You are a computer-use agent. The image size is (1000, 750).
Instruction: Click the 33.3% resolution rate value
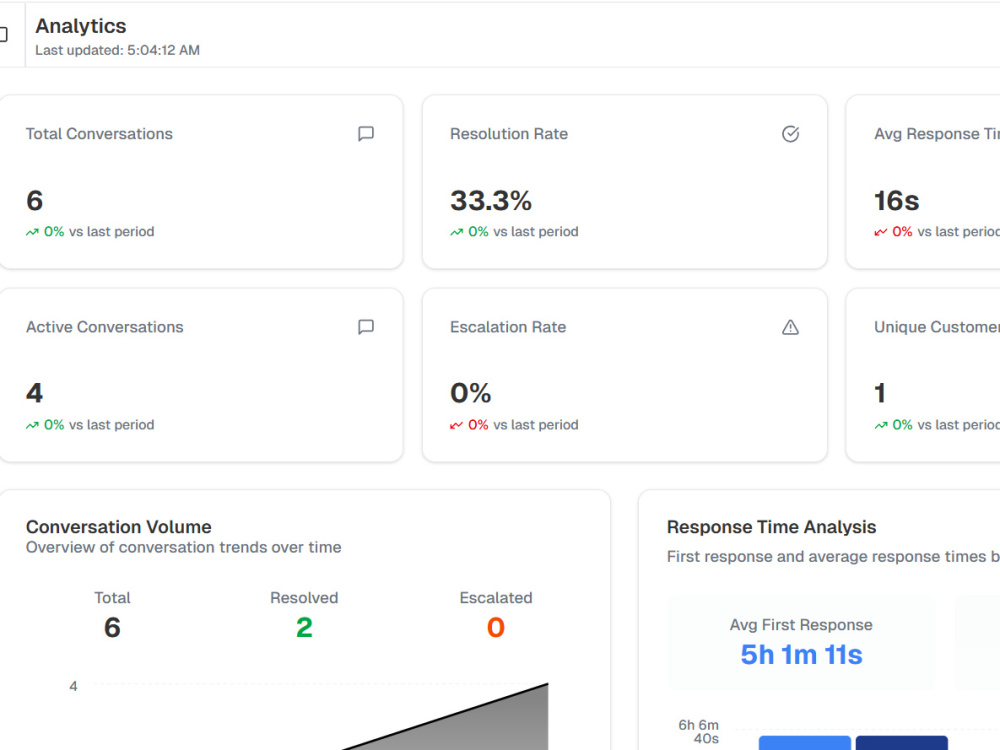click(x=491, y=201)
